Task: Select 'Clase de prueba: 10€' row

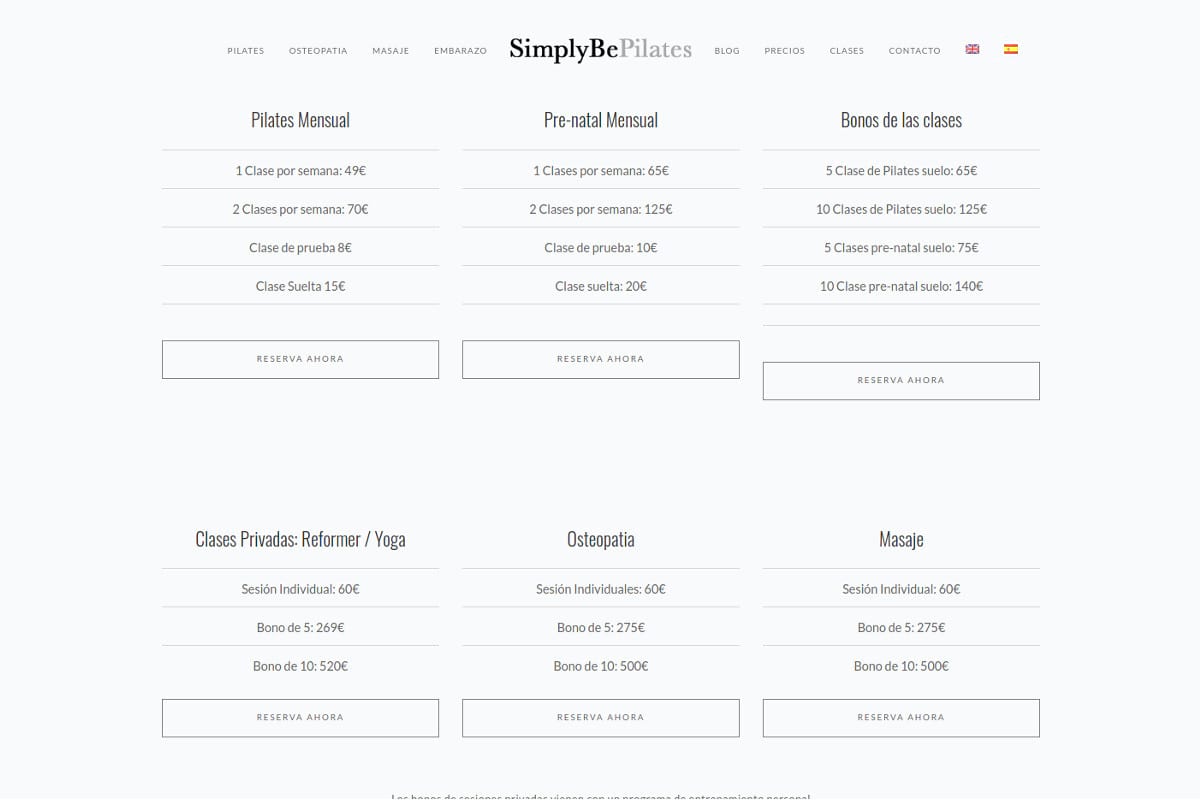Action: point(601,247)
